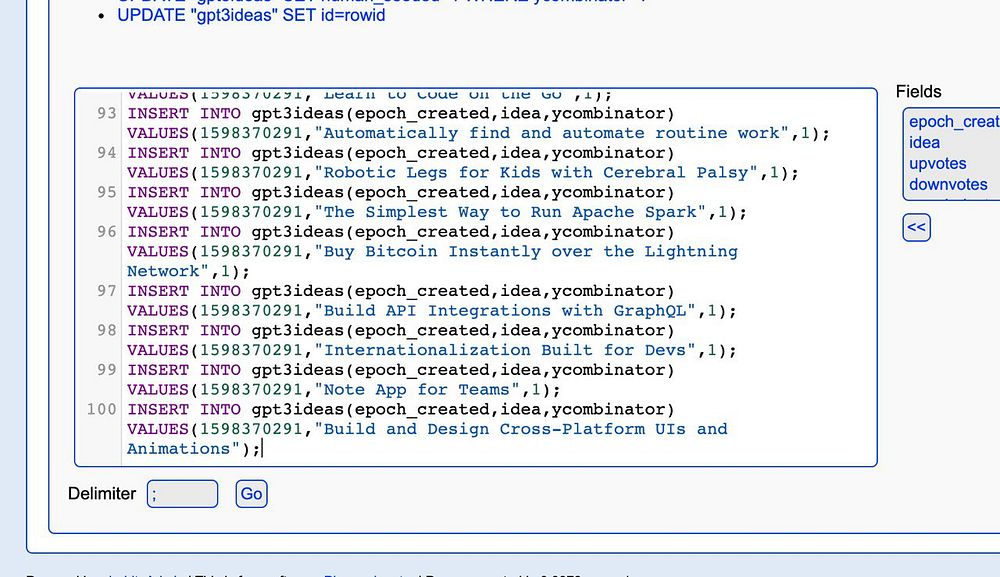Click line number 100 in the SQL editor
1000x577 pixels.
pos(101,410)
